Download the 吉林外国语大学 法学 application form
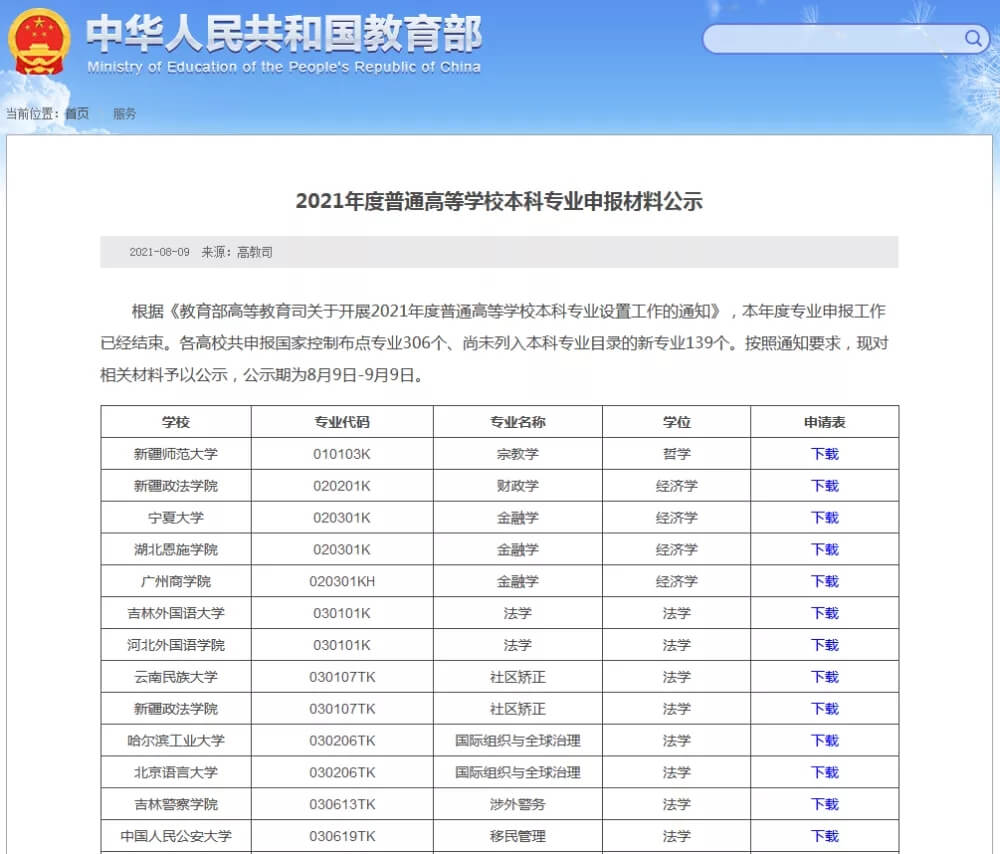 [x=824, y=613]
